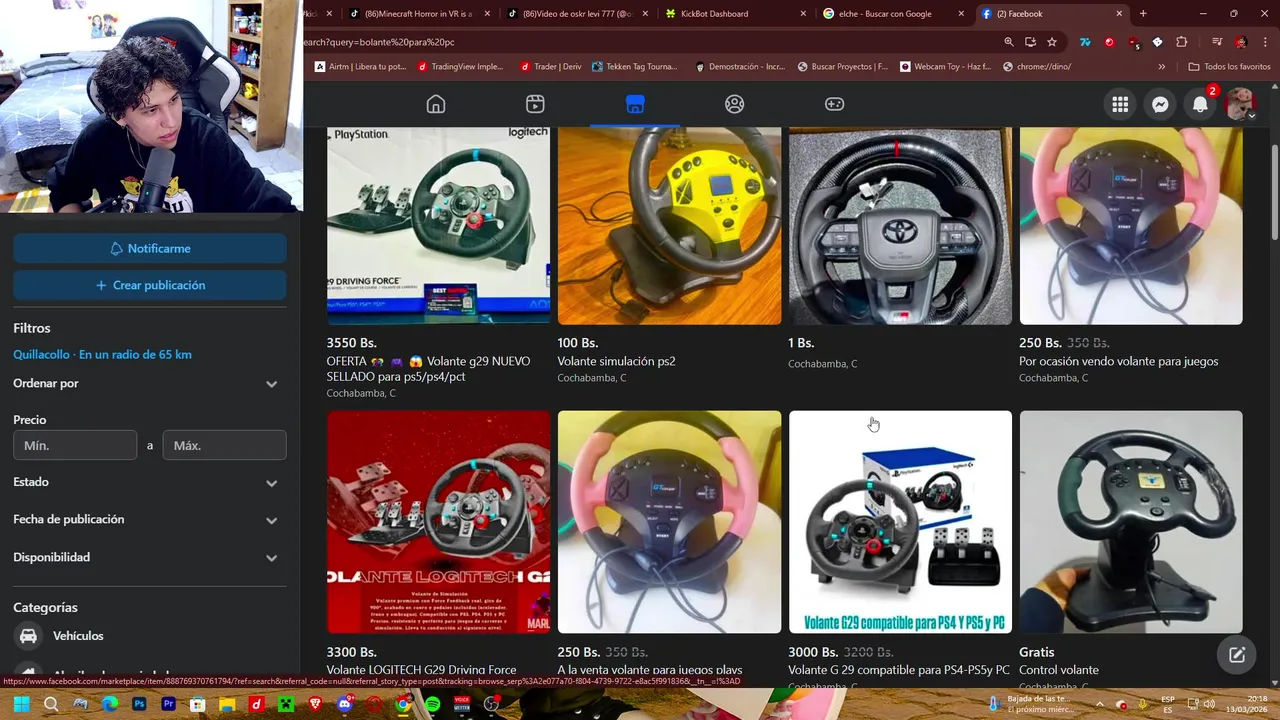
Task: Open Spotify from the taskbar
Action: coord(432,704)
